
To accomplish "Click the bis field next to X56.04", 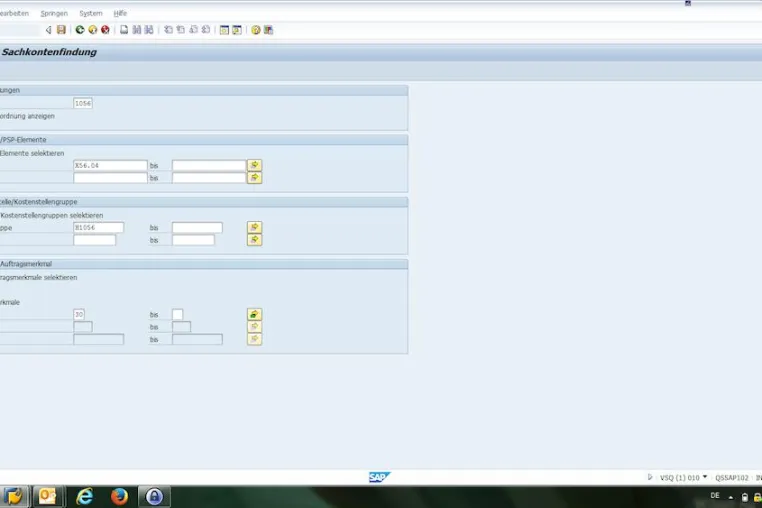I will [x=209, y=165].
